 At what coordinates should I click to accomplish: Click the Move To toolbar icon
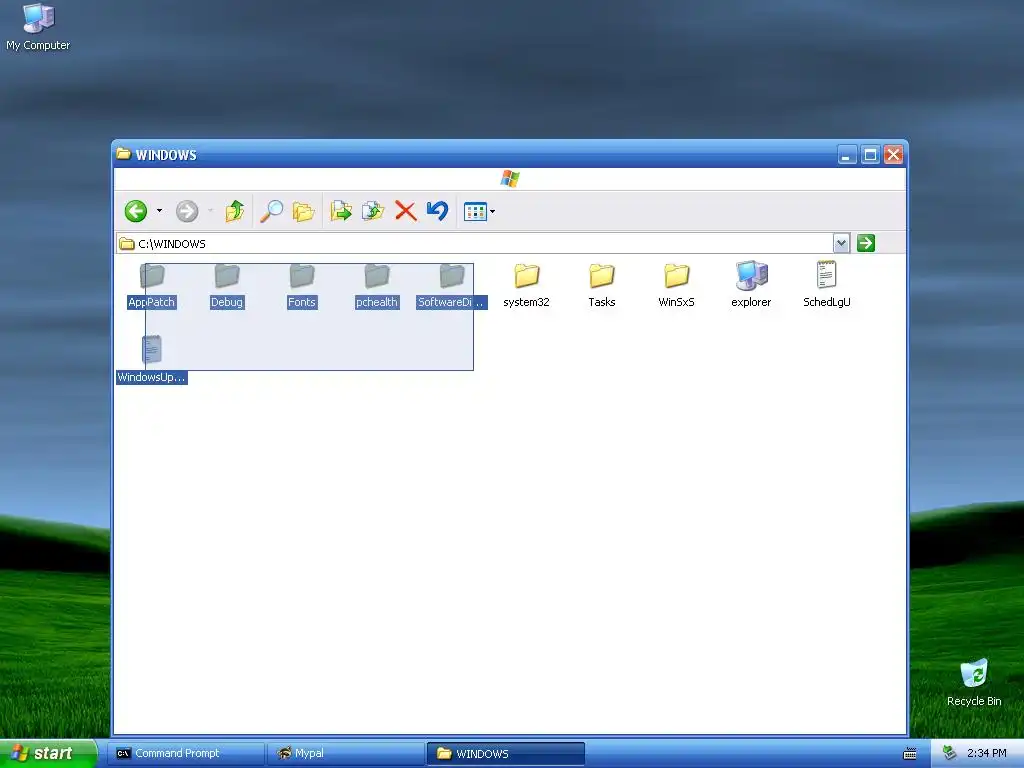click(341, 211)
